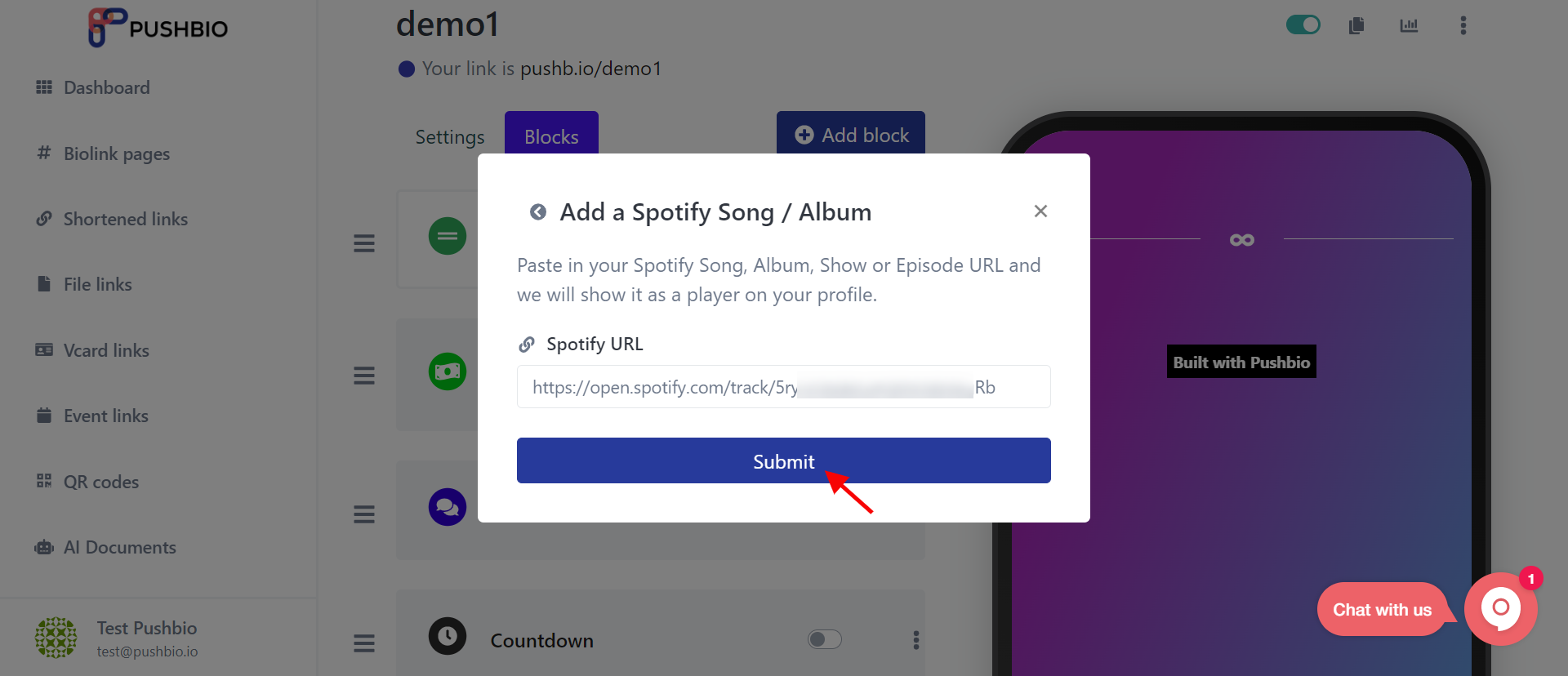Enable the Countdown block toggle
The width and height of the screenshot is (1568, 676).
[x=825, y=639]
